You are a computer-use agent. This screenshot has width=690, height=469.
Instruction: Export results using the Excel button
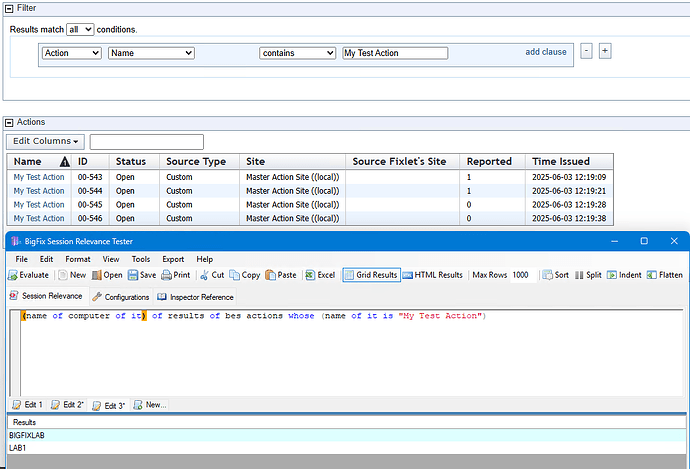tap(320, 275)
